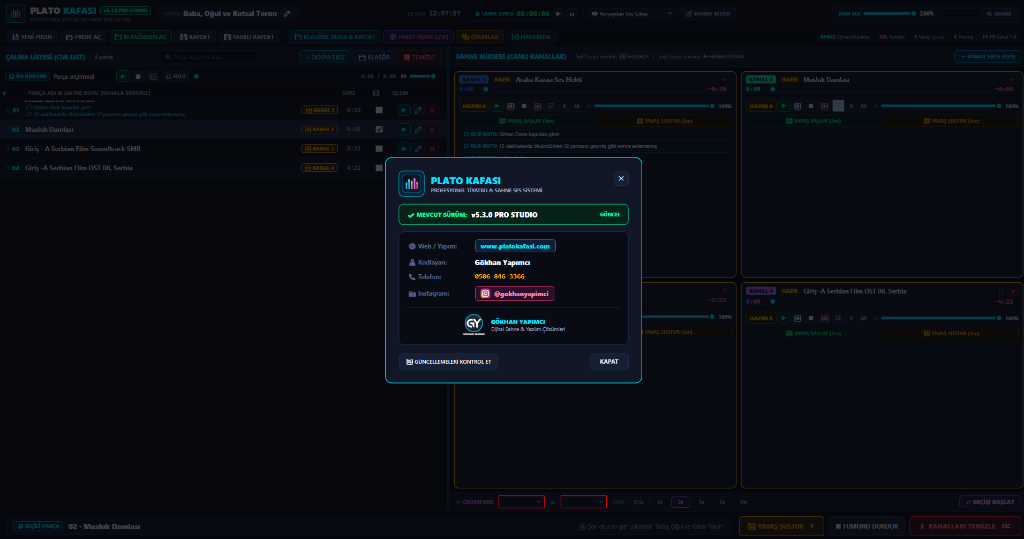Toggle solo S on Kanal 2
Screen dimensions: 1024x539
click(x=851, y=106)
